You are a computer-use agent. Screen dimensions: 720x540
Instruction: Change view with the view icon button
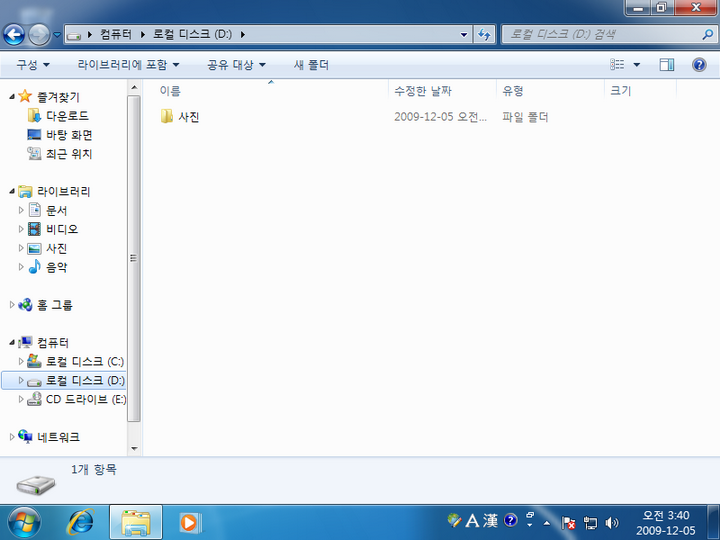click(x=617, y=65)
